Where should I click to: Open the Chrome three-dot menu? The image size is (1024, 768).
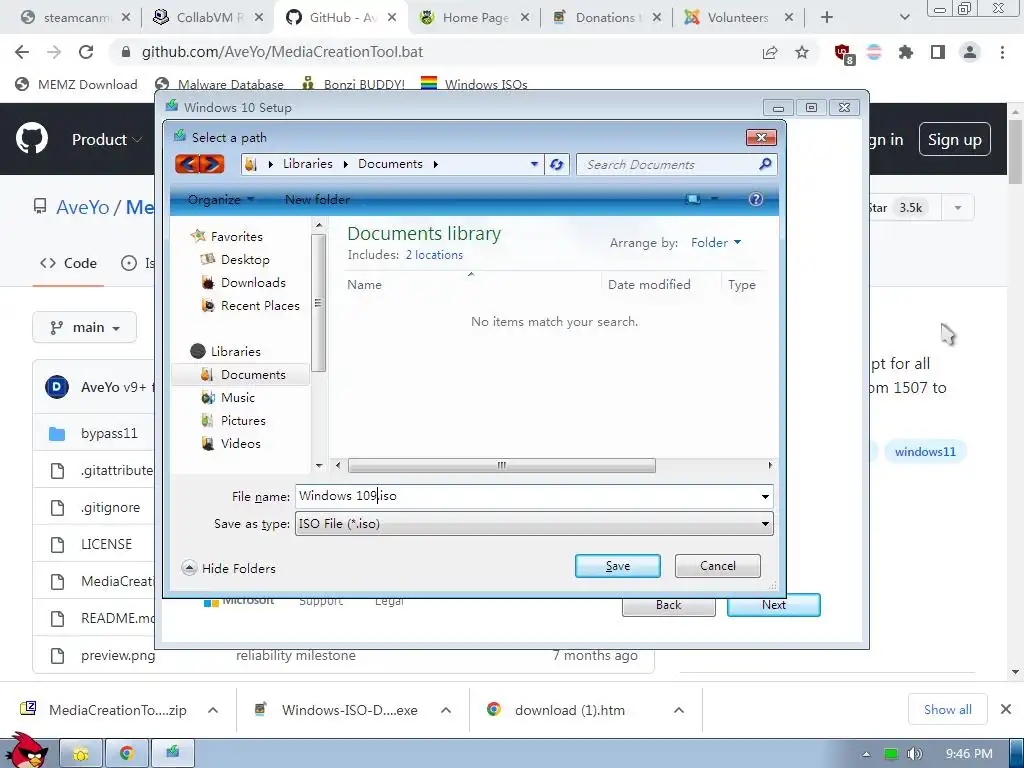pyautogui.click(x=1002, y=52)
